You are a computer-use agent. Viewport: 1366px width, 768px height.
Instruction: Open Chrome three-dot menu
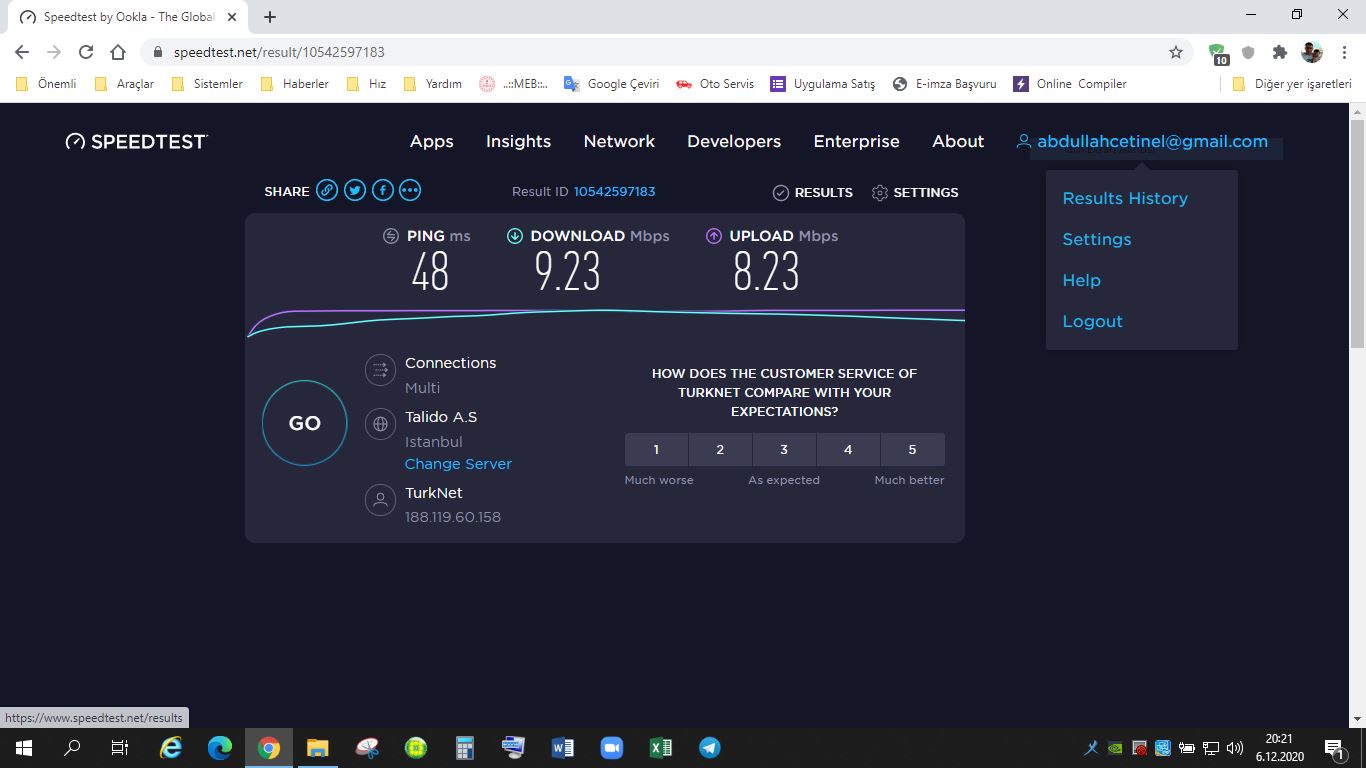coord(1344,52)
